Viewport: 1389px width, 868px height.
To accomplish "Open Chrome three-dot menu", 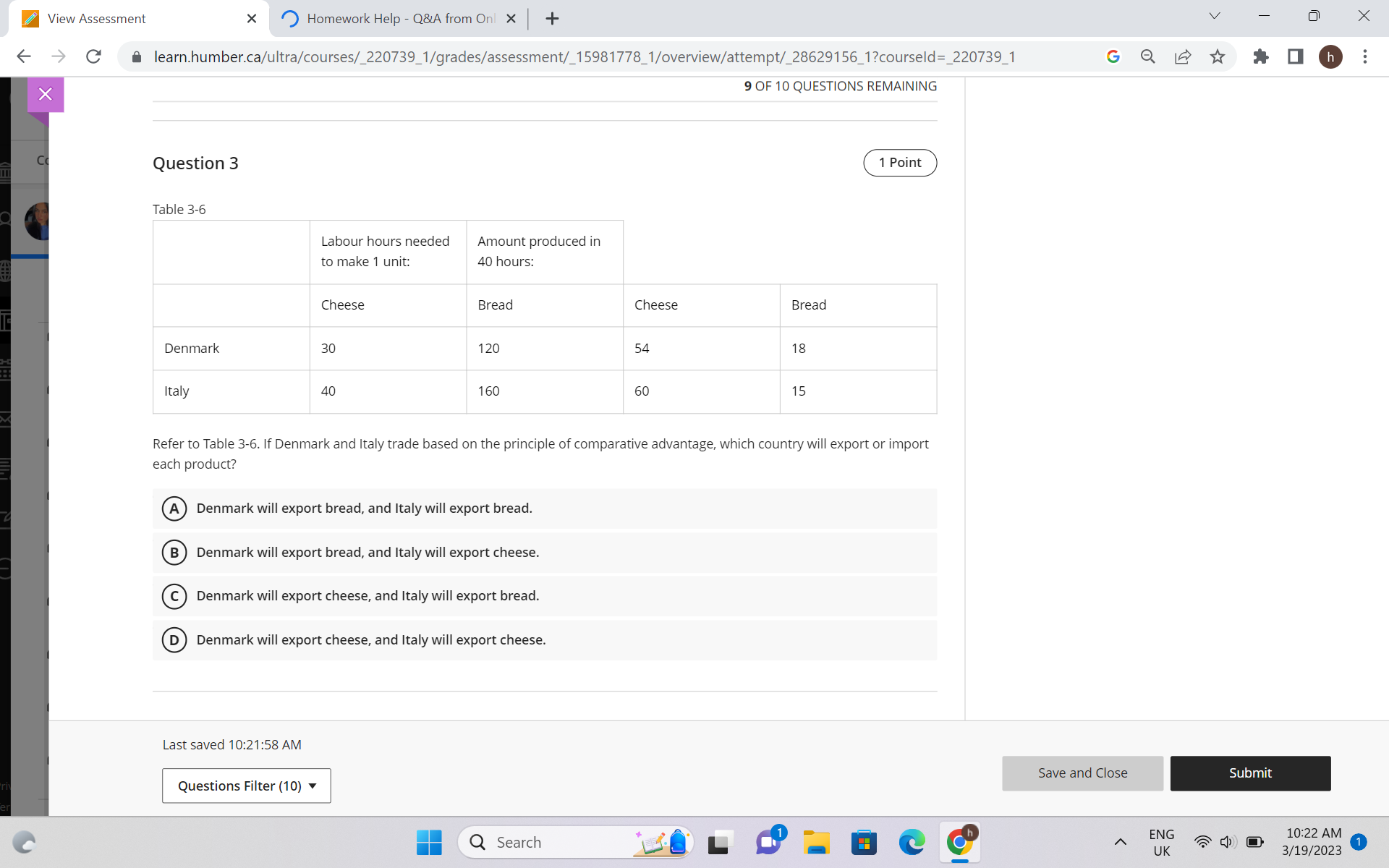I will 1365,56.
